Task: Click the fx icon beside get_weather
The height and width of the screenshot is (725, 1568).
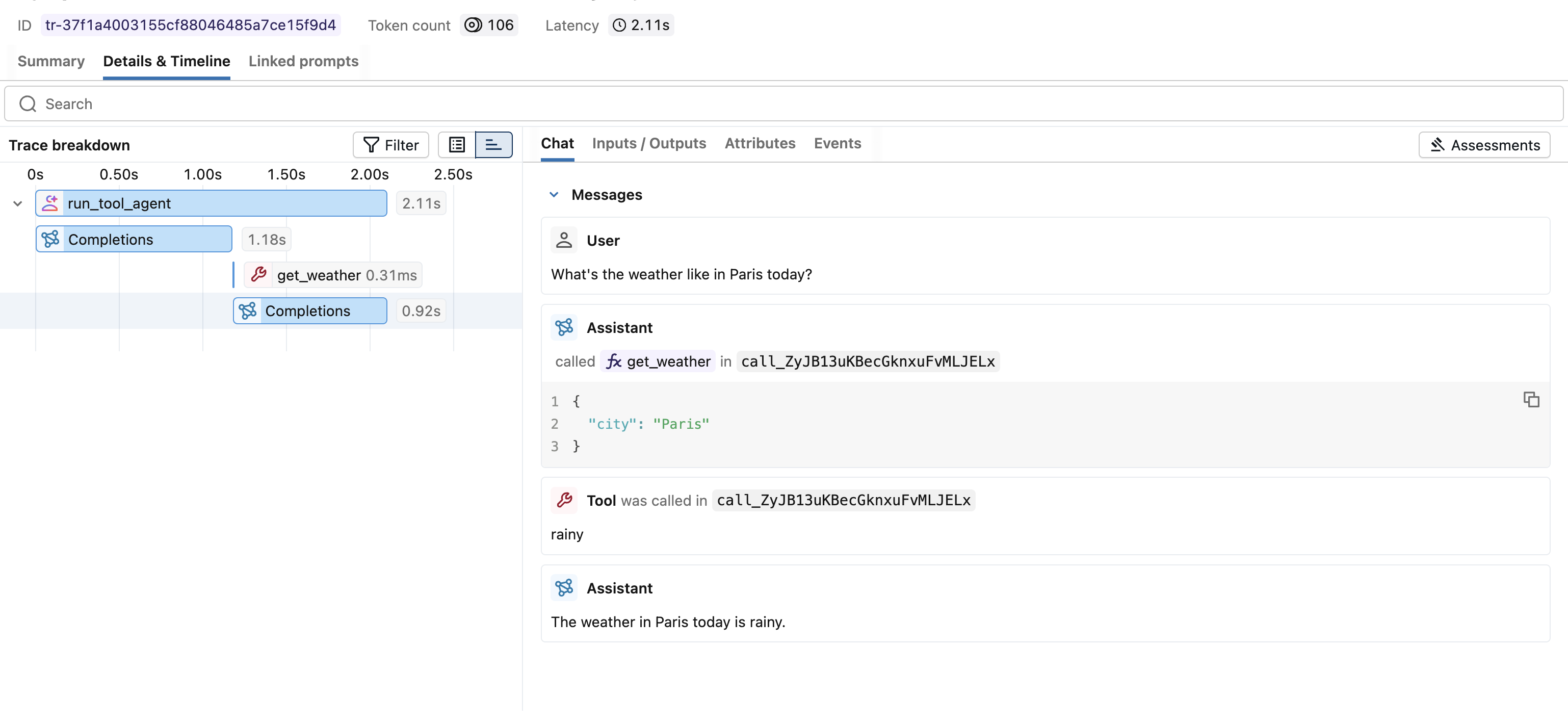Action: pyautogui.click(x=614, y=361)
